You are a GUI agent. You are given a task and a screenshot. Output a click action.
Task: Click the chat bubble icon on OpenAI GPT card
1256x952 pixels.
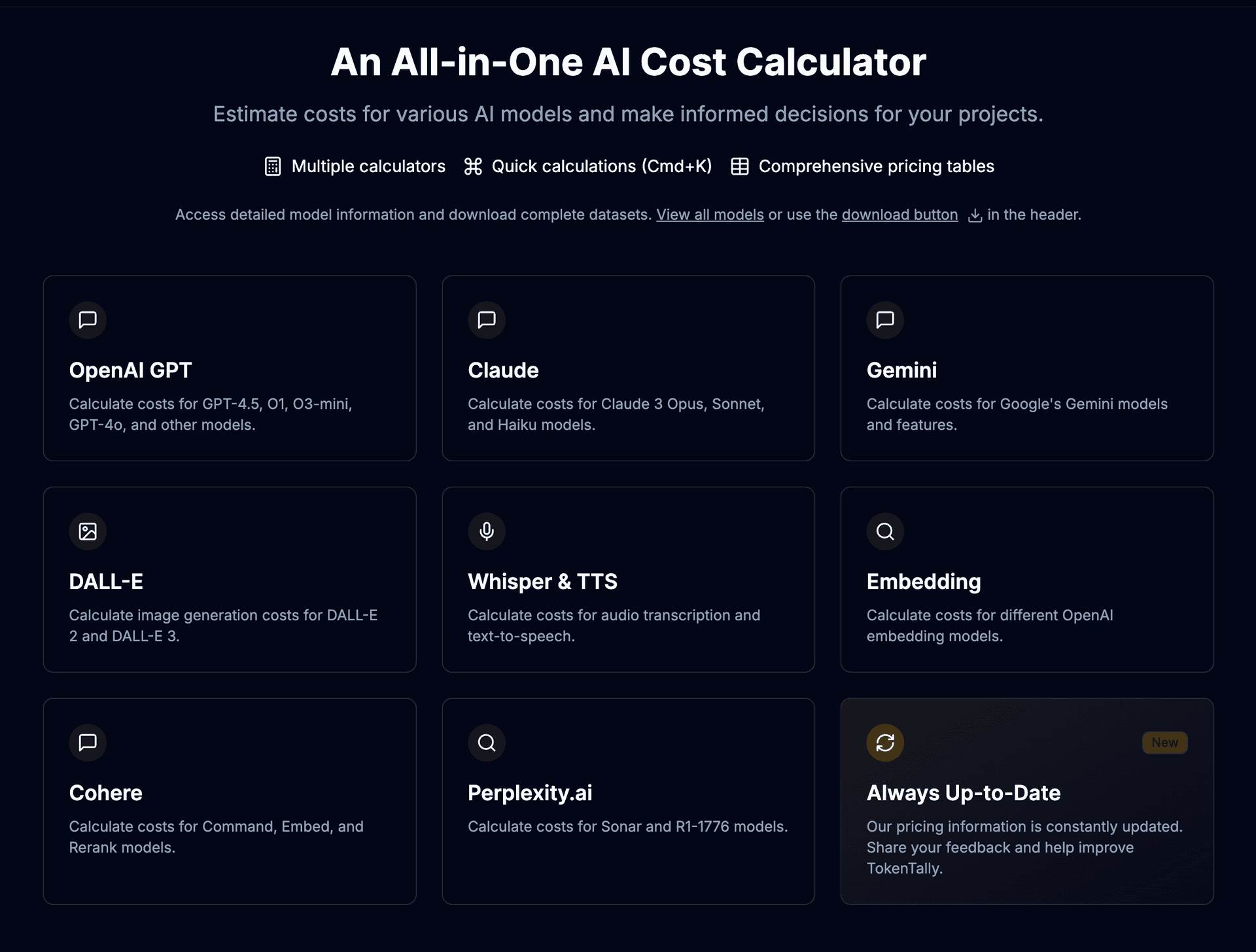click(x=88, y=320)
